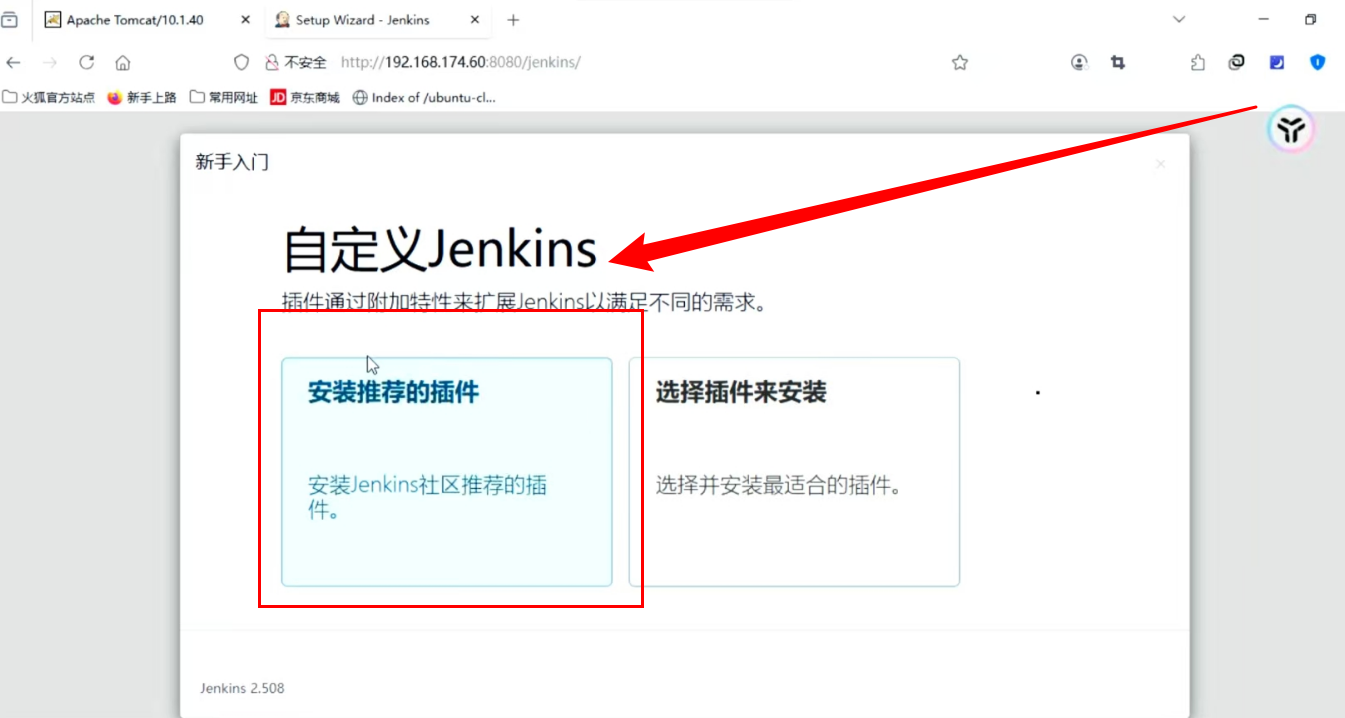
Task: Open the 火狐官方站点 bookmark folder
Action: (x=49, y=97)
